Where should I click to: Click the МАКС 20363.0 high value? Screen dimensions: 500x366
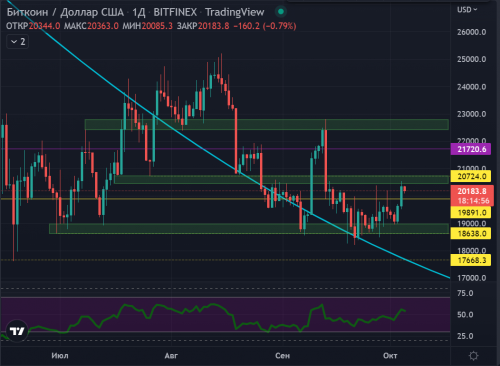click(x=91, y=26)
